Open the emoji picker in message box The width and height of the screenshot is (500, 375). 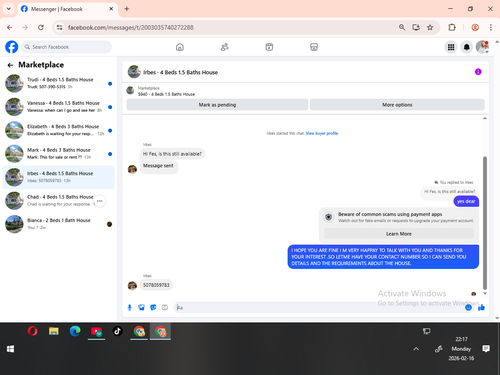[x=468, y=307]
